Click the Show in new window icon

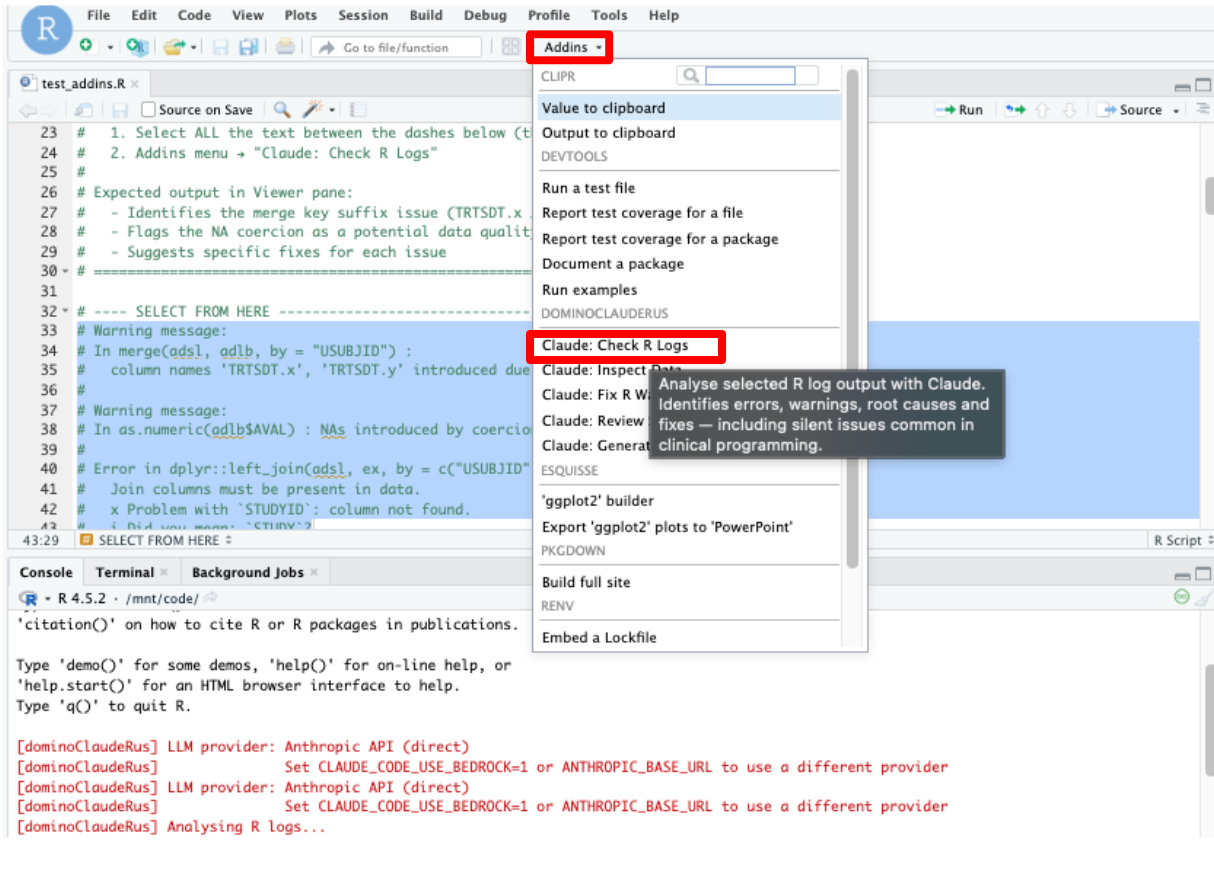84,110
